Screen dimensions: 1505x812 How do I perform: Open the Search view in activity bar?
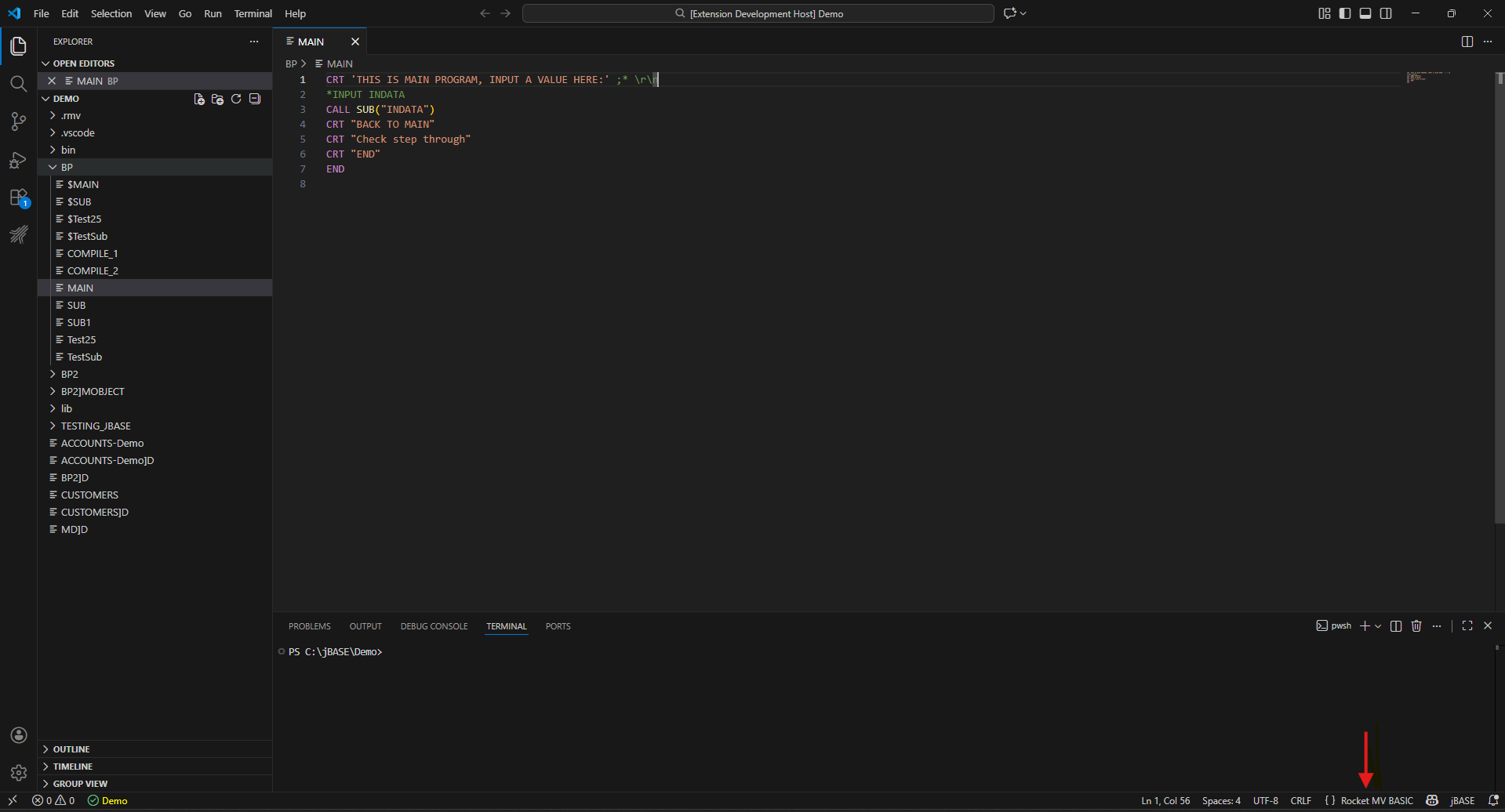coord(18,84)
